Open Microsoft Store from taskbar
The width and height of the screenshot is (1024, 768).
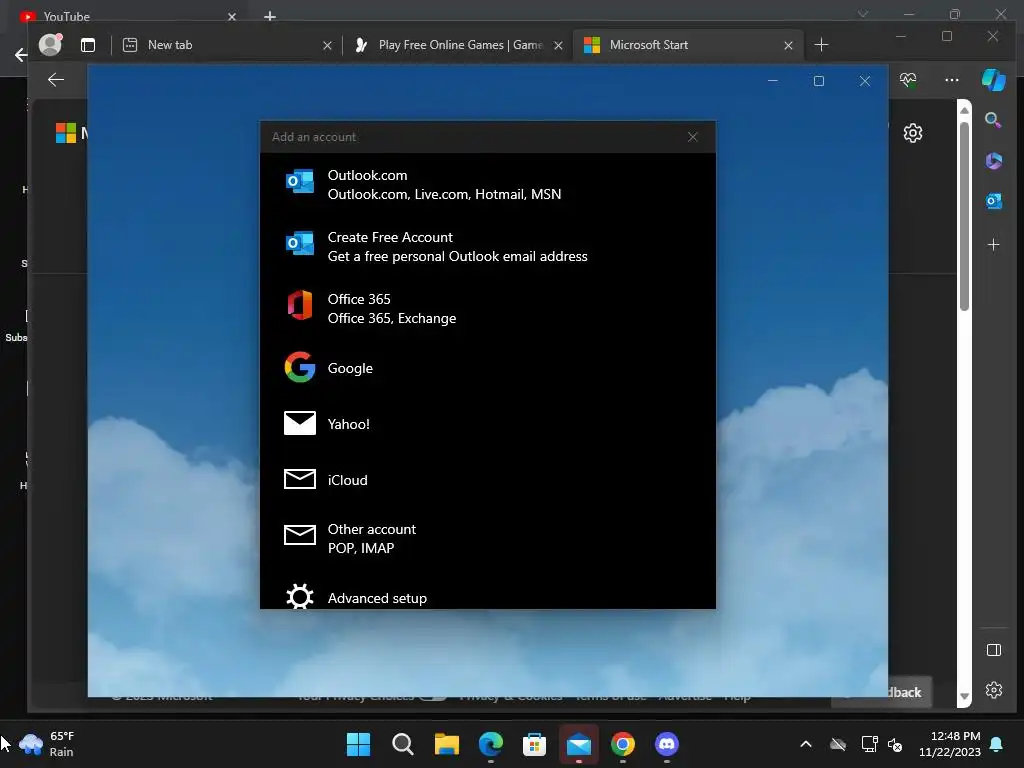pos(534,744)
